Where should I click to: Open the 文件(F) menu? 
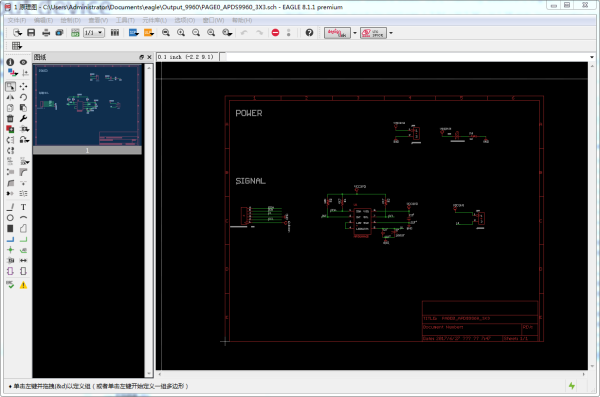(x=17, y=20)
